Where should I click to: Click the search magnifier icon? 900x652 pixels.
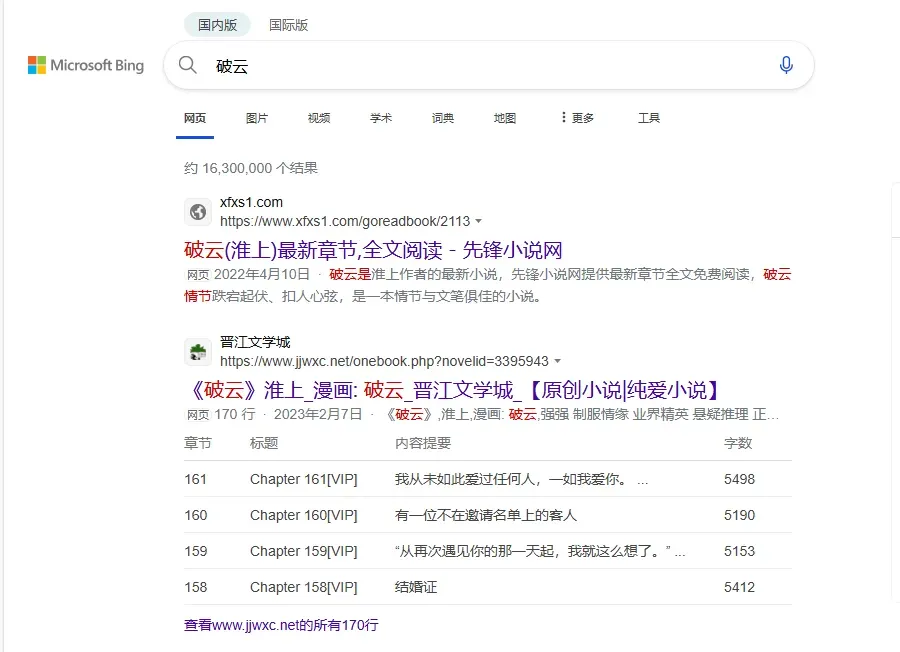tap(188, 65)
